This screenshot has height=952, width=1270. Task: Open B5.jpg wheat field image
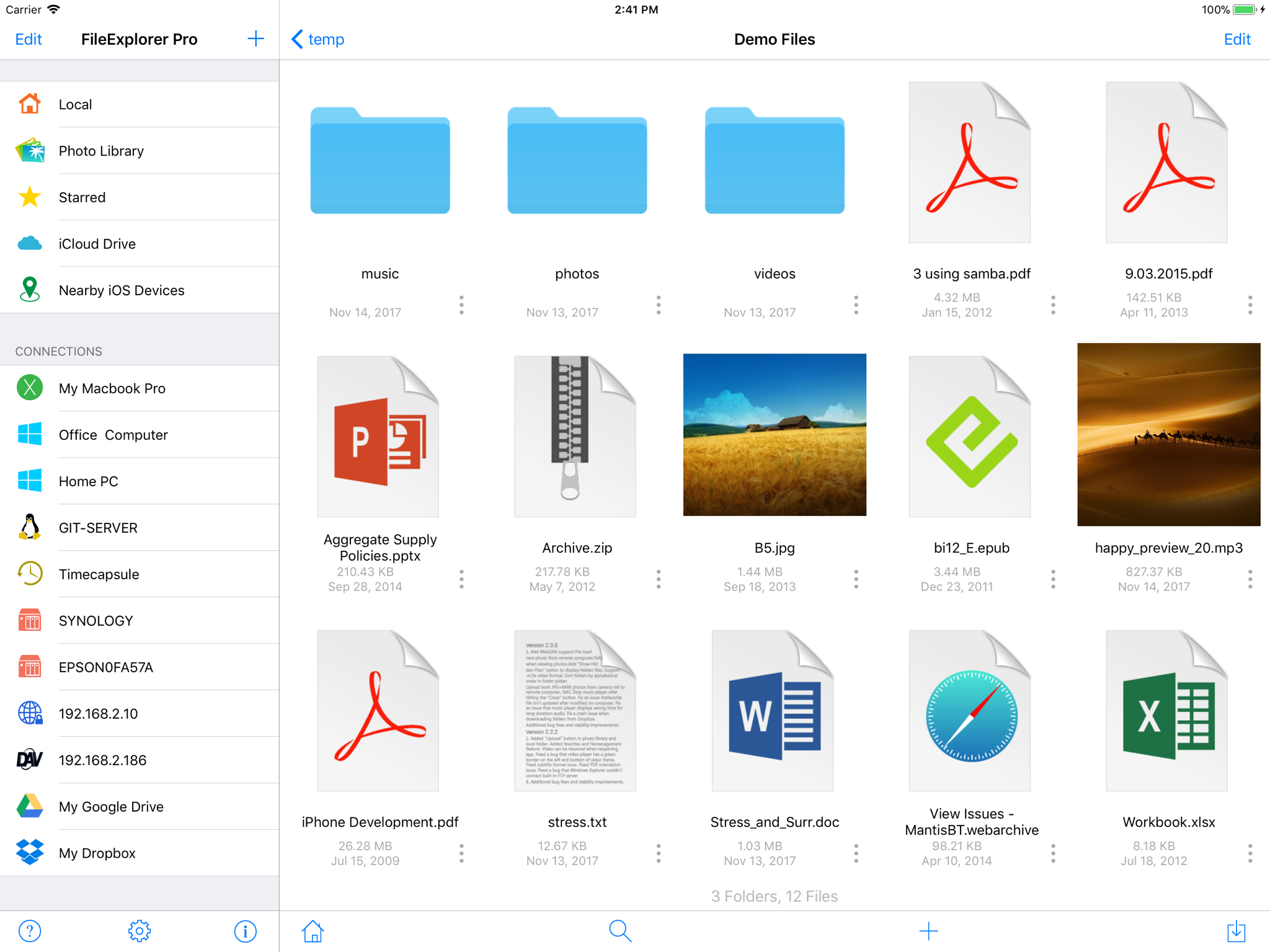coord(775,435)
